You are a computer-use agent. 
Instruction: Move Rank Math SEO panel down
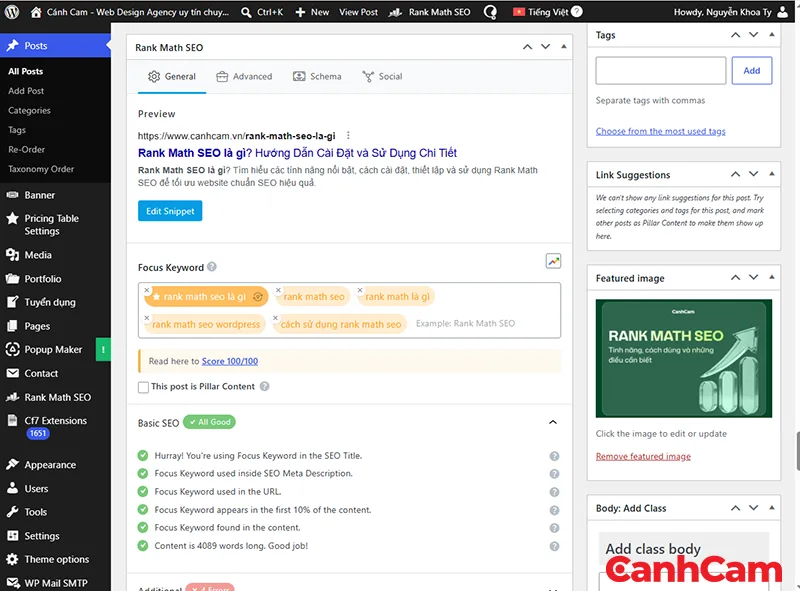(x=545, y=47)
